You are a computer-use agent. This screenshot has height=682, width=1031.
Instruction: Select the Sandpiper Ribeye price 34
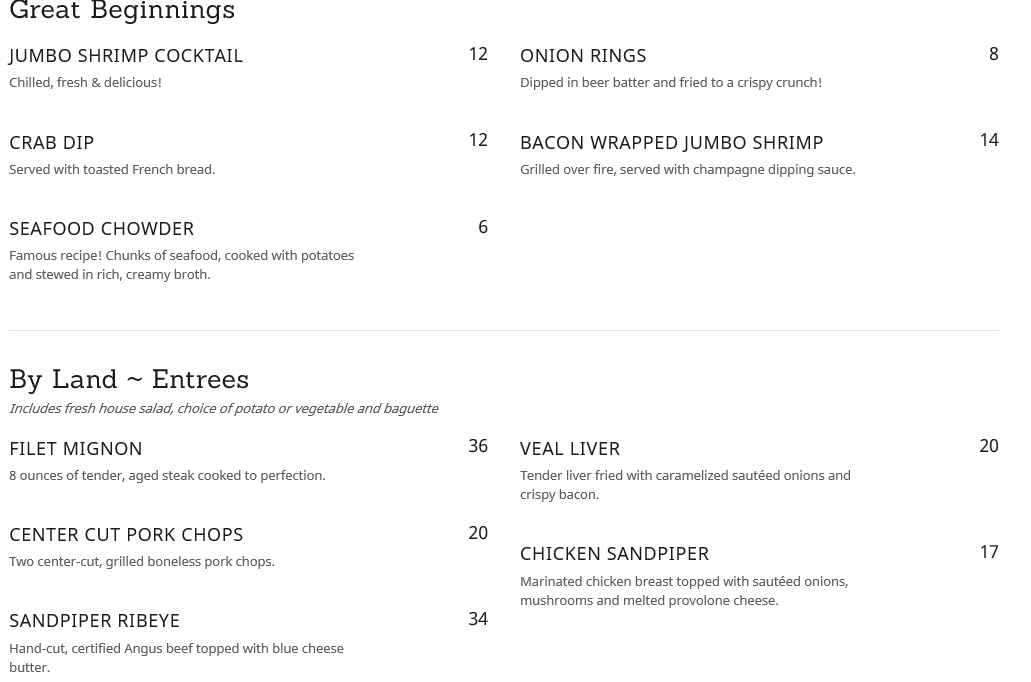click(478, 619)
